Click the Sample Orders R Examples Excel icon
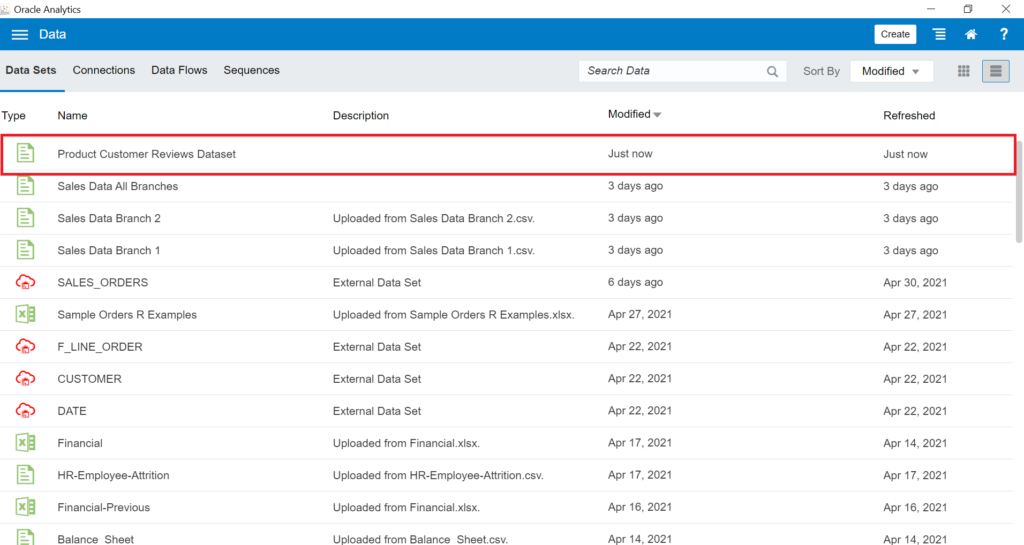The image size is (1024, 545). click(25, 314)
